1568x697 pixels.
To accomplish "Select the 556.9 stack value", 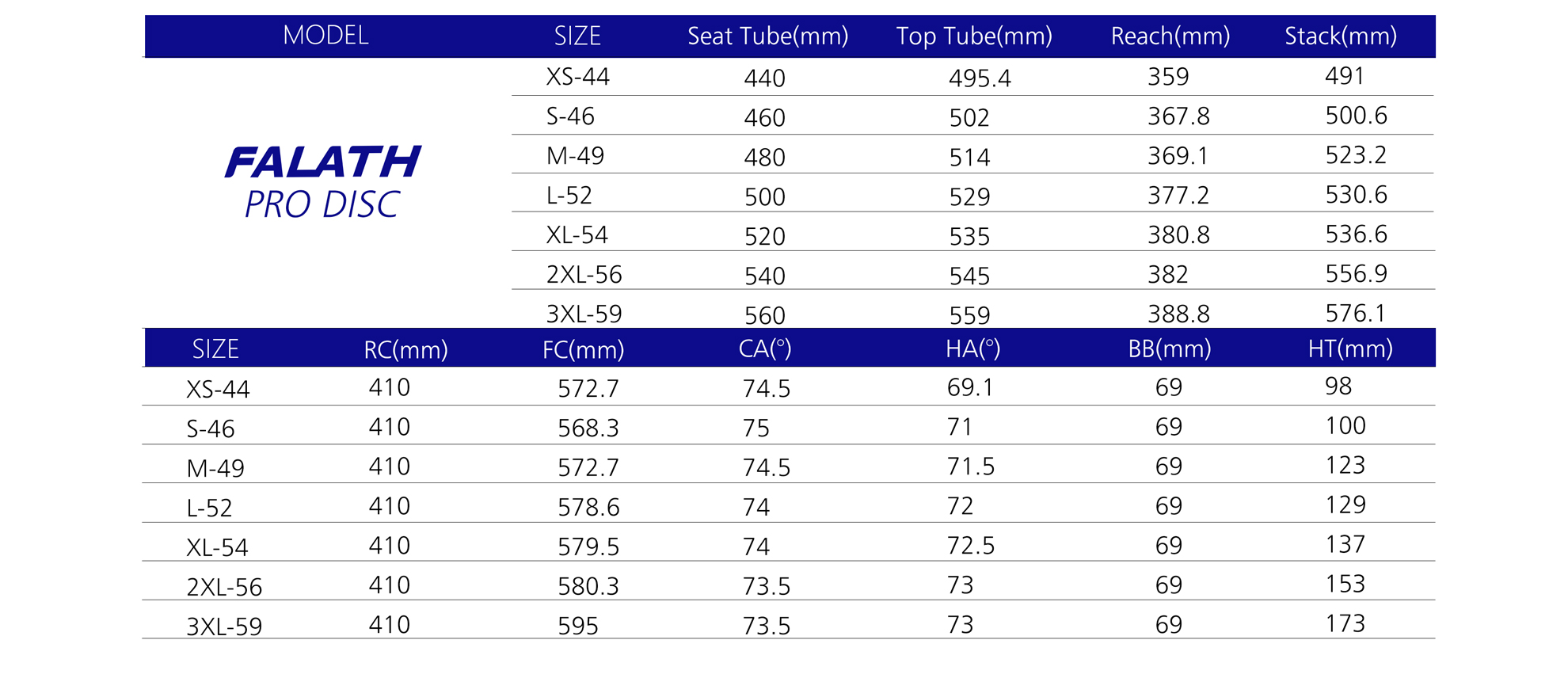I will [x=1356, y=274].
